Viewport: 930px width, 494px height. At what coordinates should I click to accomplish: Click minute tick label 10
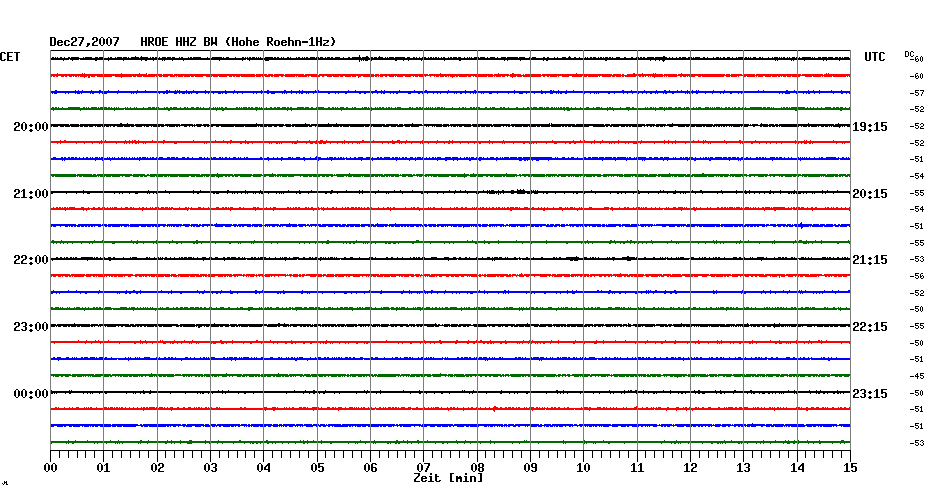pyautogui.click(x=584, y=468)
